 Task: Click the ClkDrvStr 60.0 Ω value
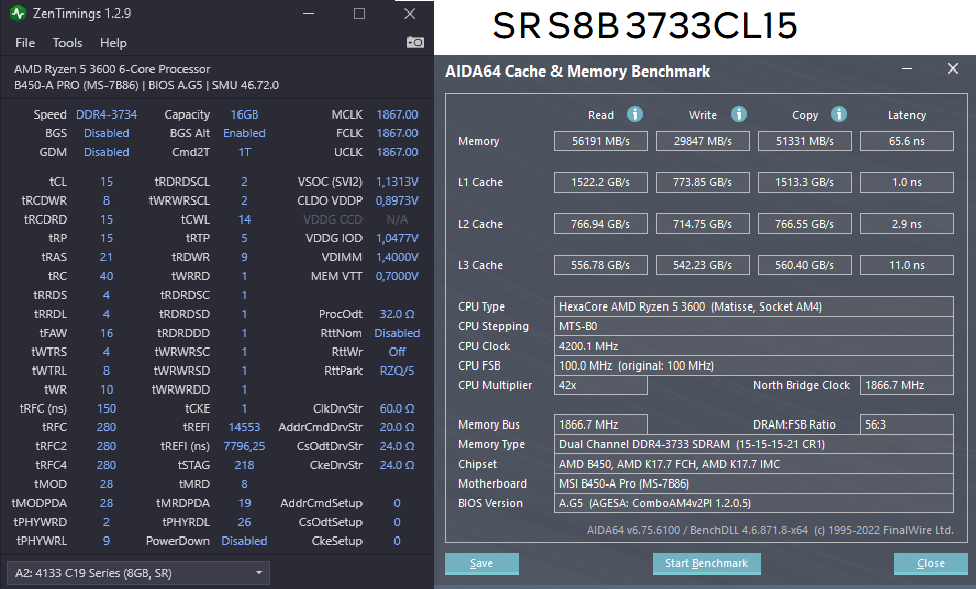[397, 408]
